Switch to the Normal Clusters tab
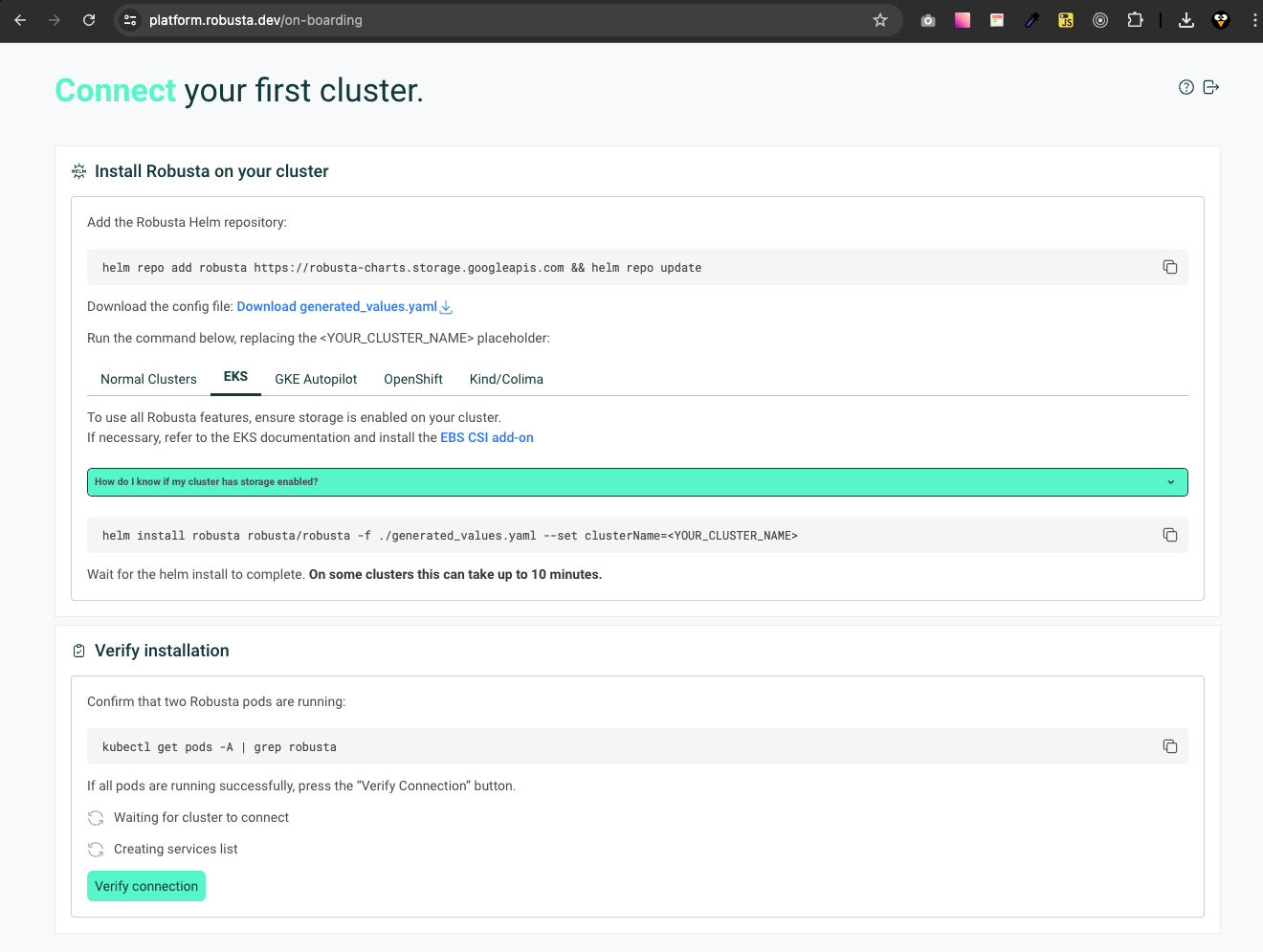 [148, 380]
